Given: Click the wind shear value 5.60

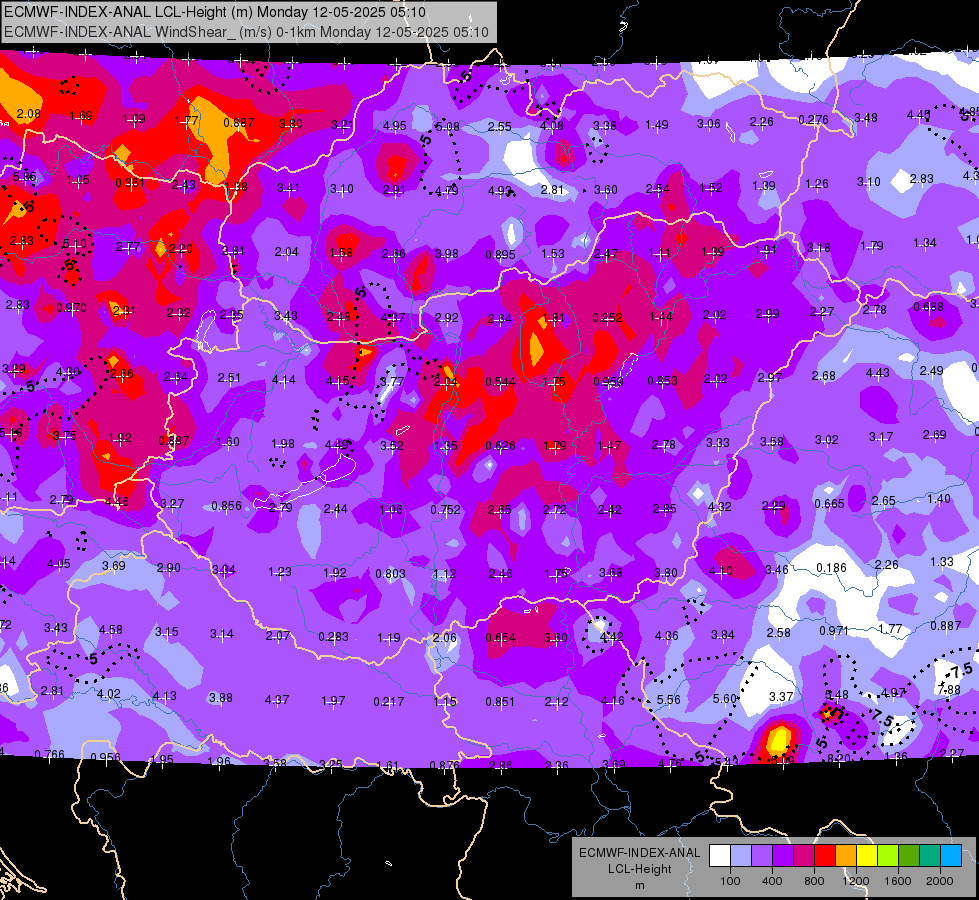Looking at the screenshot, I should coord(725,698).
